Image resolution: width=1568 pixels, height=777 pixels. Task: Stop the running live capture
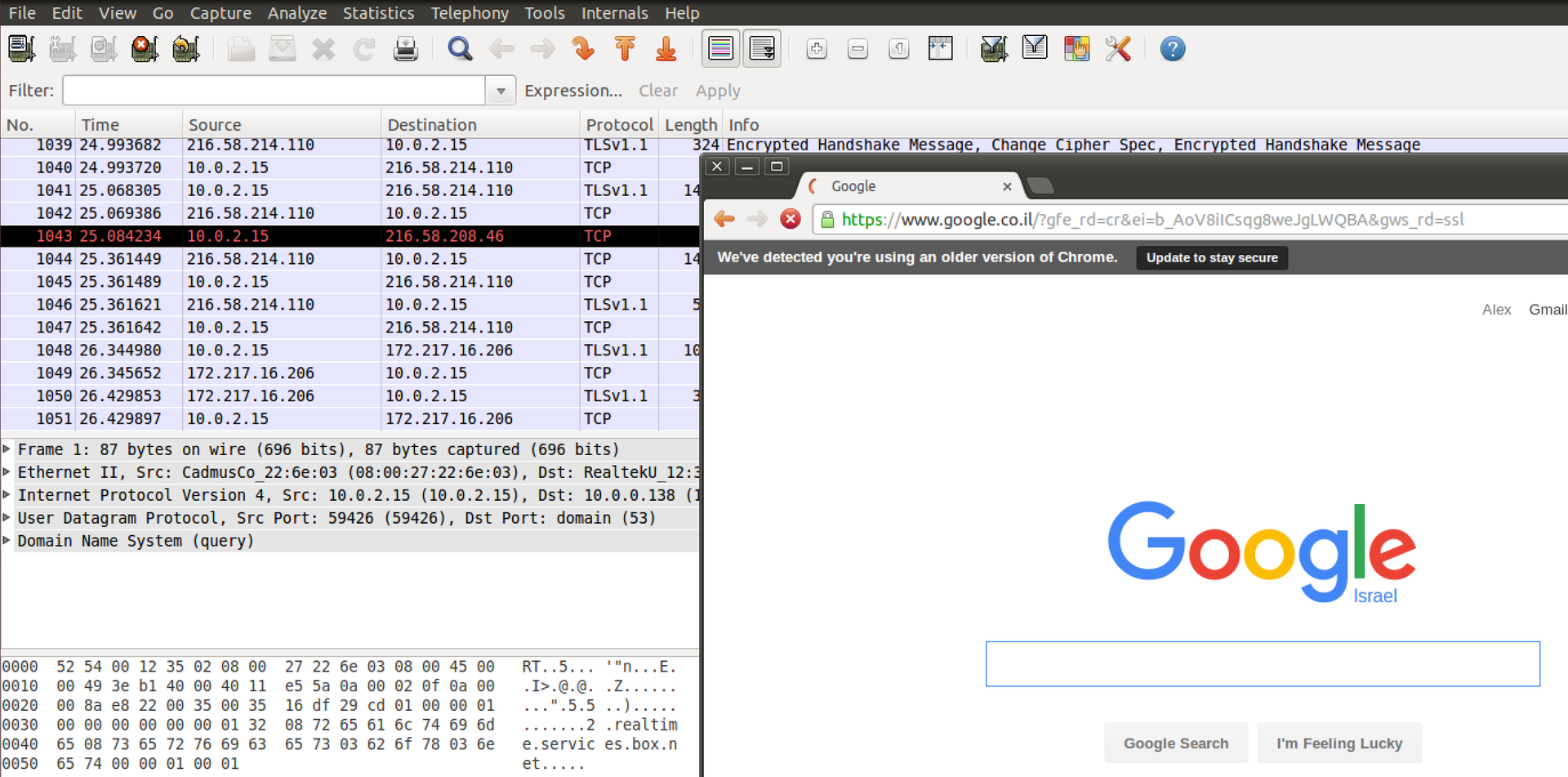[145, 49]
